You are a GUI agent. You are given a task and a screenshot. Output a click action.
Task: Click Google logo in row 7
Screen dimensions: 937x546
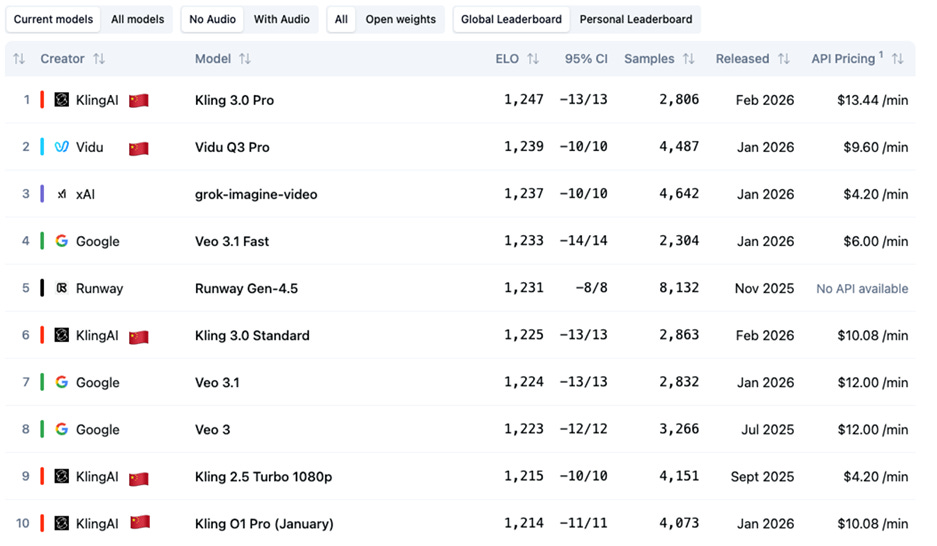pyautogui.click(x=62, y=382)
